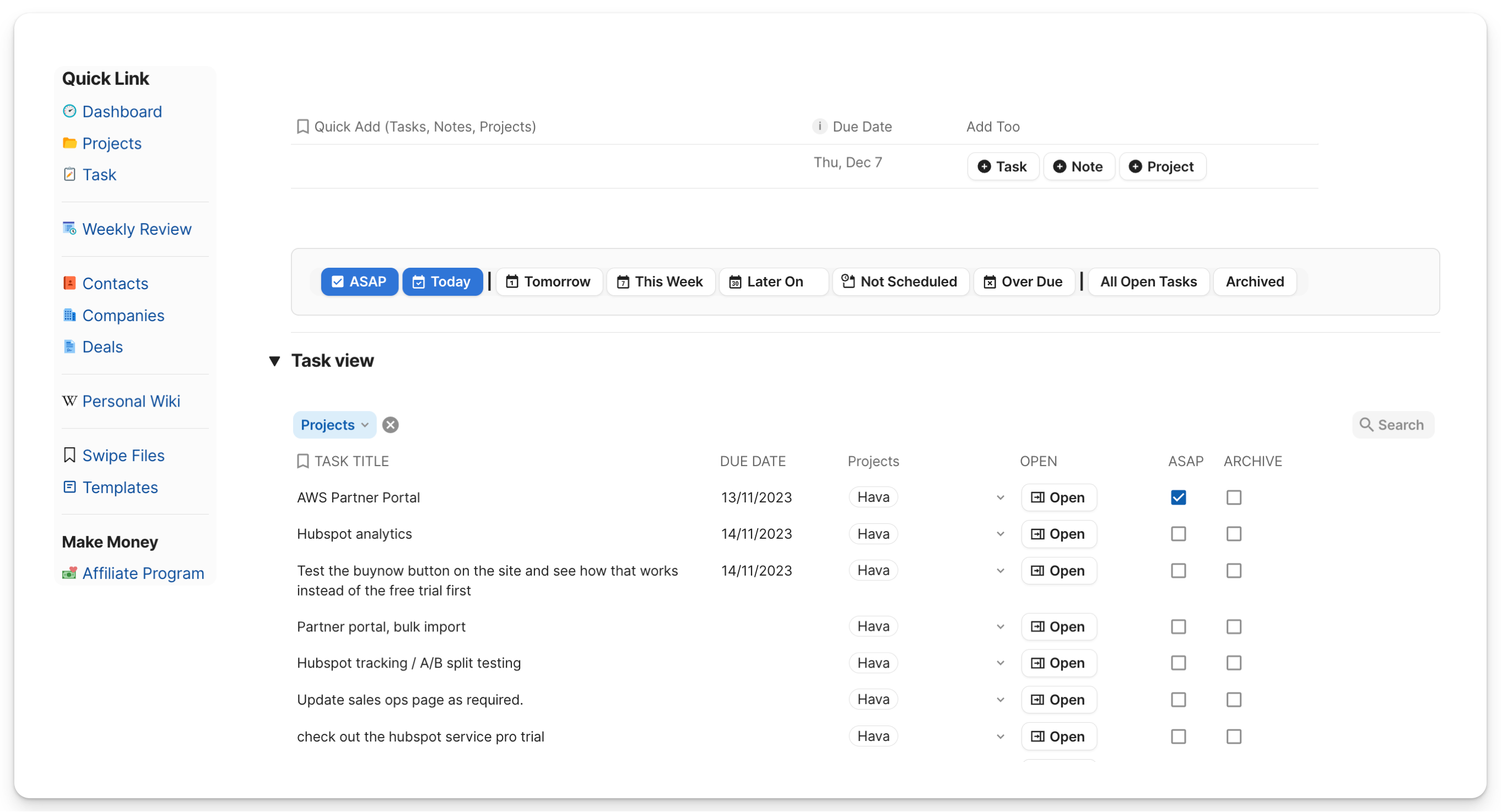Uncheck ASAP for AWS Partner Portal

point(1178,497)
